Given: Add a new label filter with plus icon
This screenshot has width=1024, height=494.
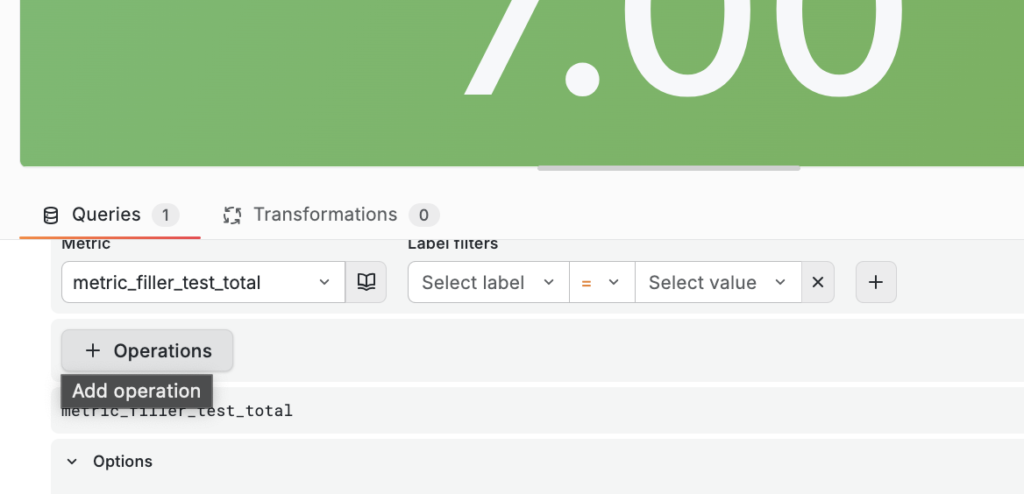Looking at the screenshot, I should (x=876, y=282).
